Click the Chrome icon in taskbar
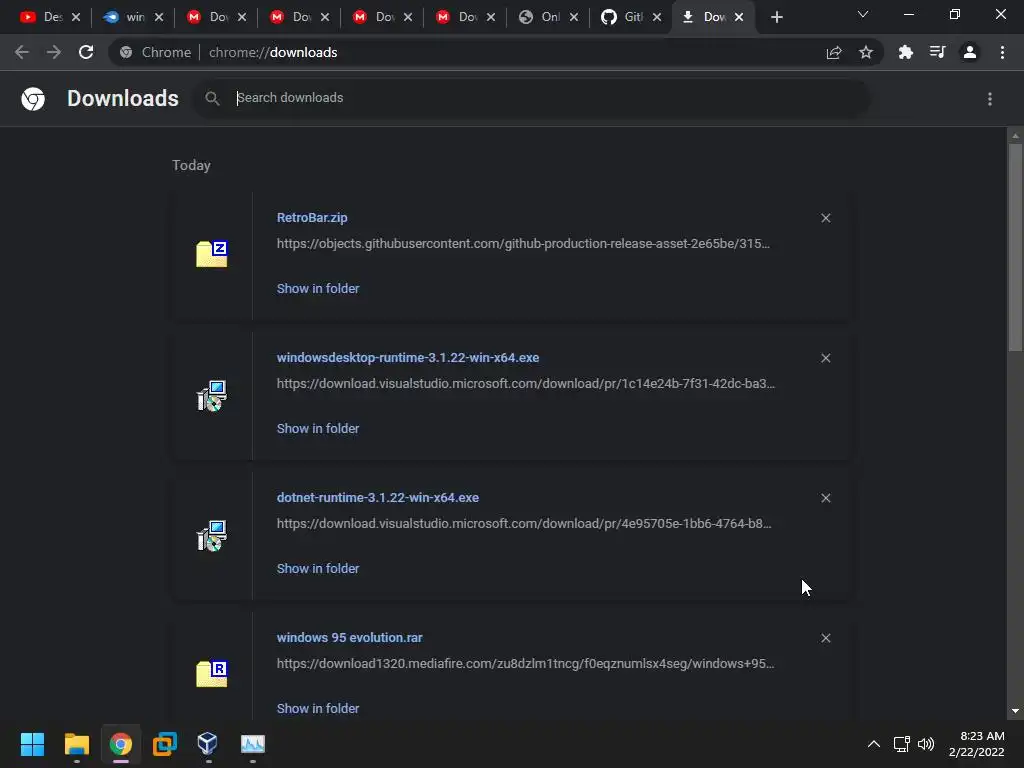The width and height of the screenshot is (1024, 768). click(x=121, y=744)
